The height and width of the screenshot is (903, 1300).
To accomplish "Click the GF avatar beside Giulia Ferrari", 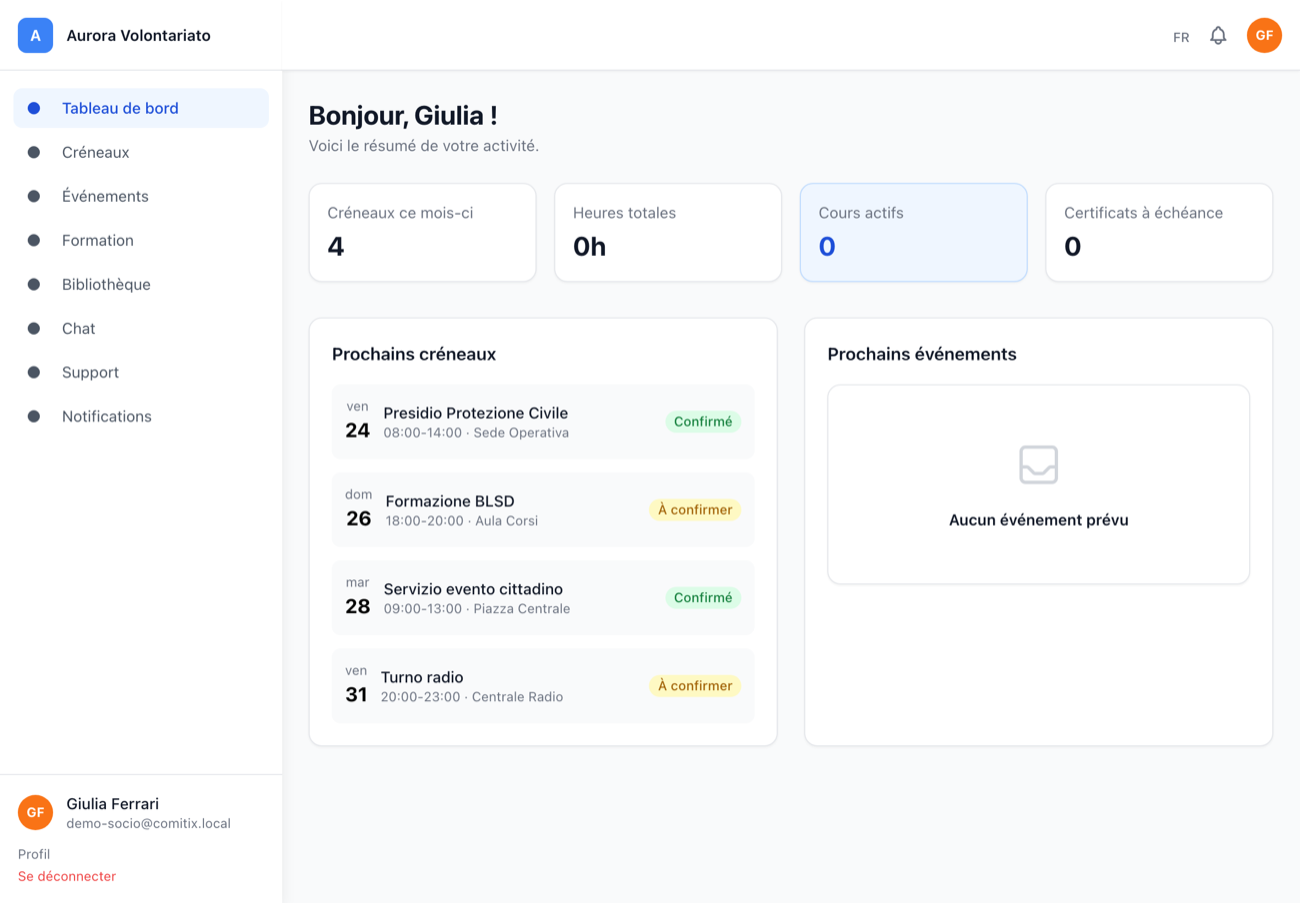I will tap(35, 812).
